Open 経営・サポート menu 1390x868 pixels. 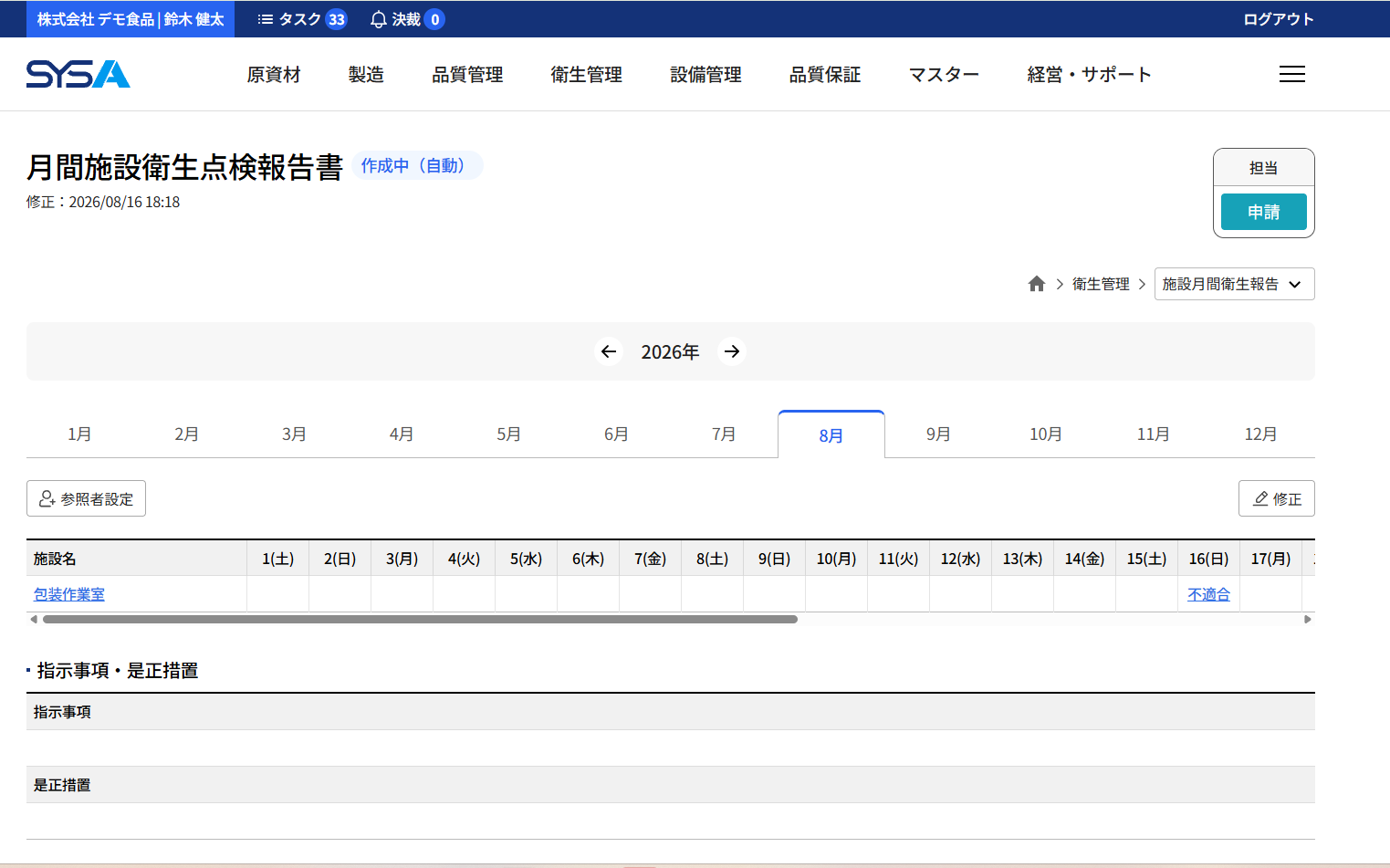click(1089, 75)
